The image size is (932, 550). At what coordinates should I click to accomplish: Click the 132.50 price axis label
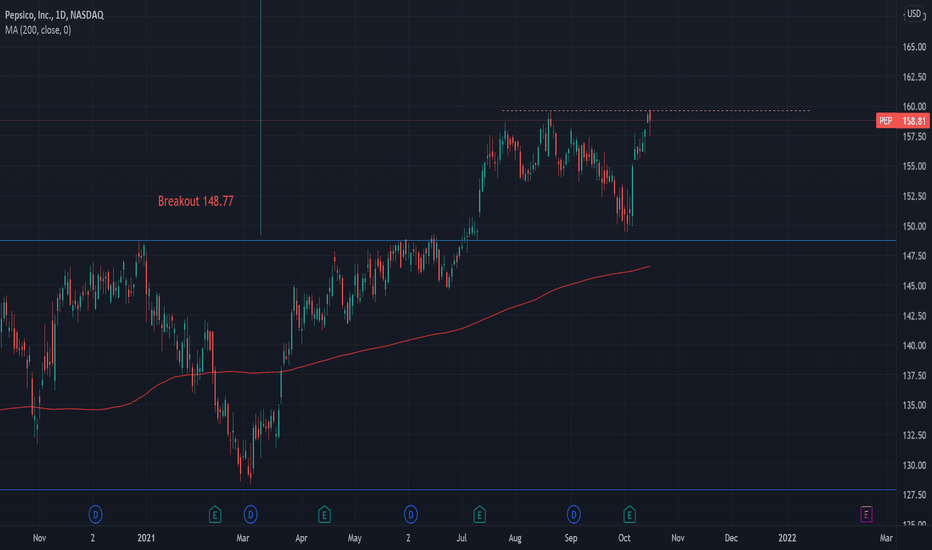point(914,435)
